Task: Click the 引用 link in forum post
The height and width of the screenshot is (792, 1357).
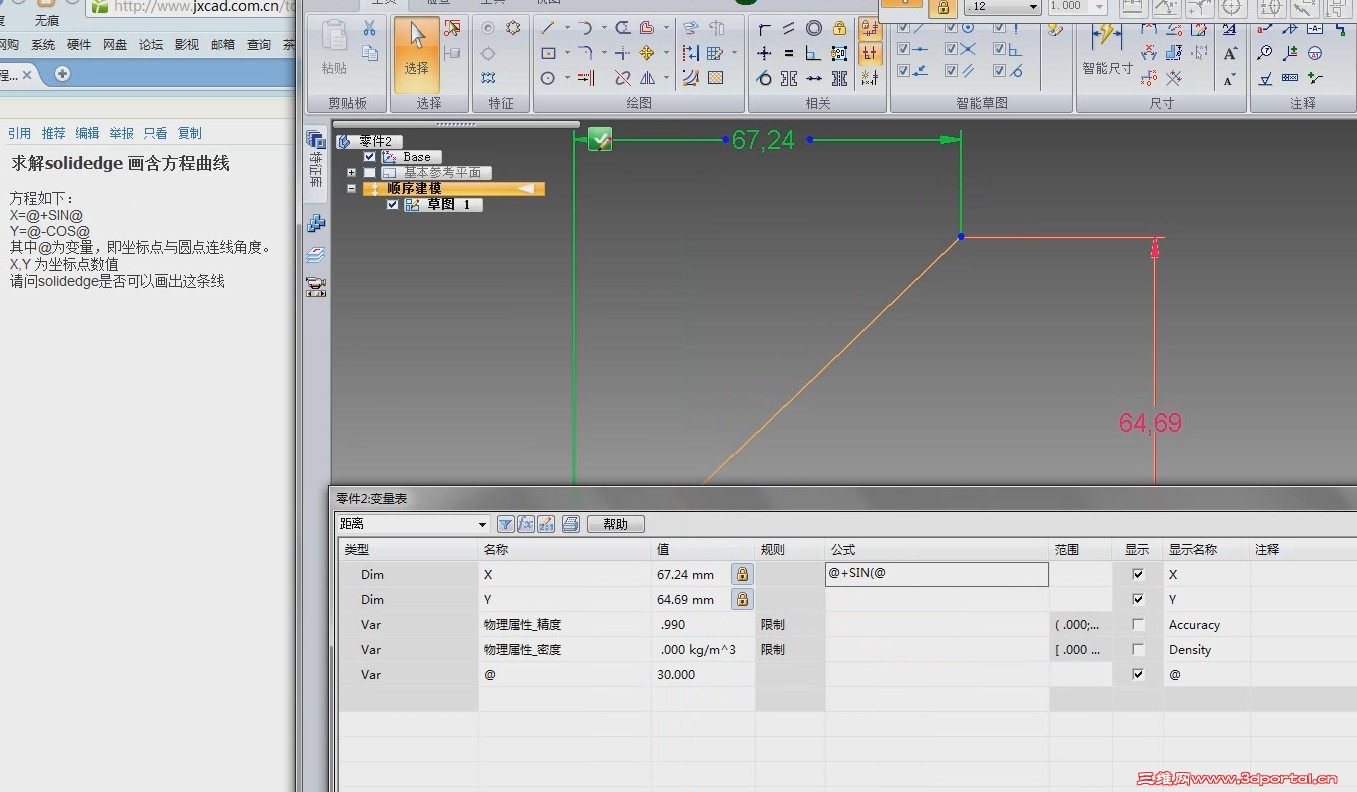Action: pyautogui.click(x=20, y=133)
